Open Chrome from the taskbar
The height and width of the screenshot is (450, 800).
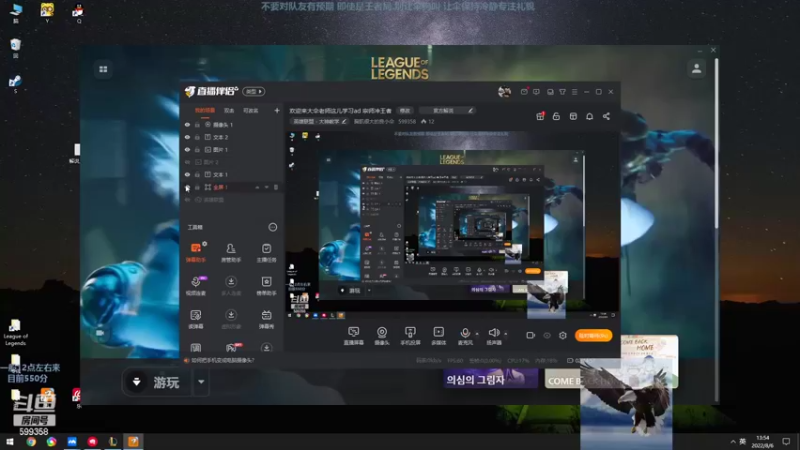pyautogui.click(x=31, y=441)
